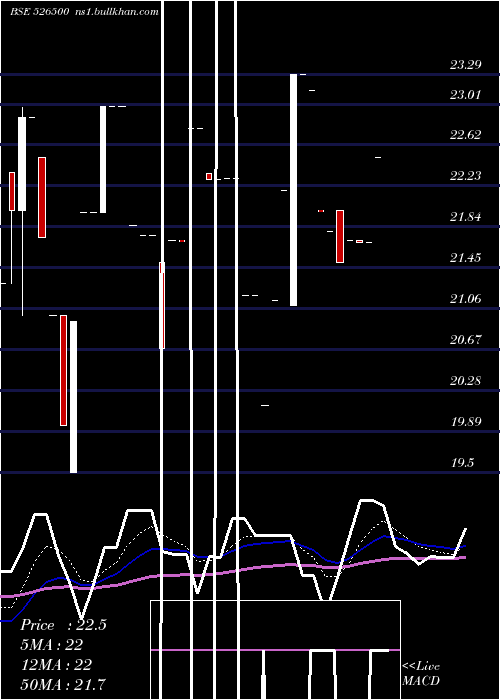This screenshot has width=500, height=700.
Task: Click the 5MA : 22 readout
Action: click(x=52, y=645)
